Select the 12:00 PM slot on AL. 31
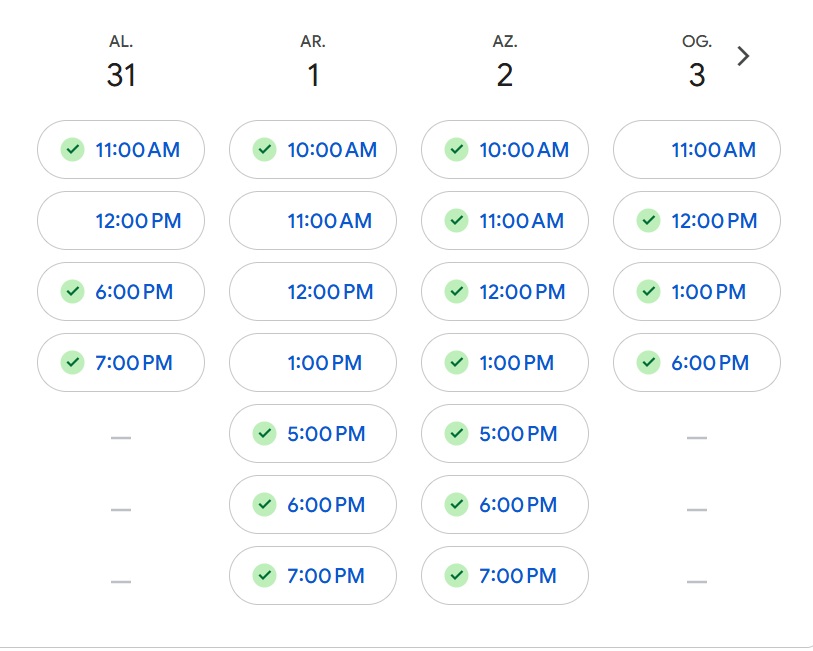This screenshot has height=651, width=813. [x=121, y=221]
